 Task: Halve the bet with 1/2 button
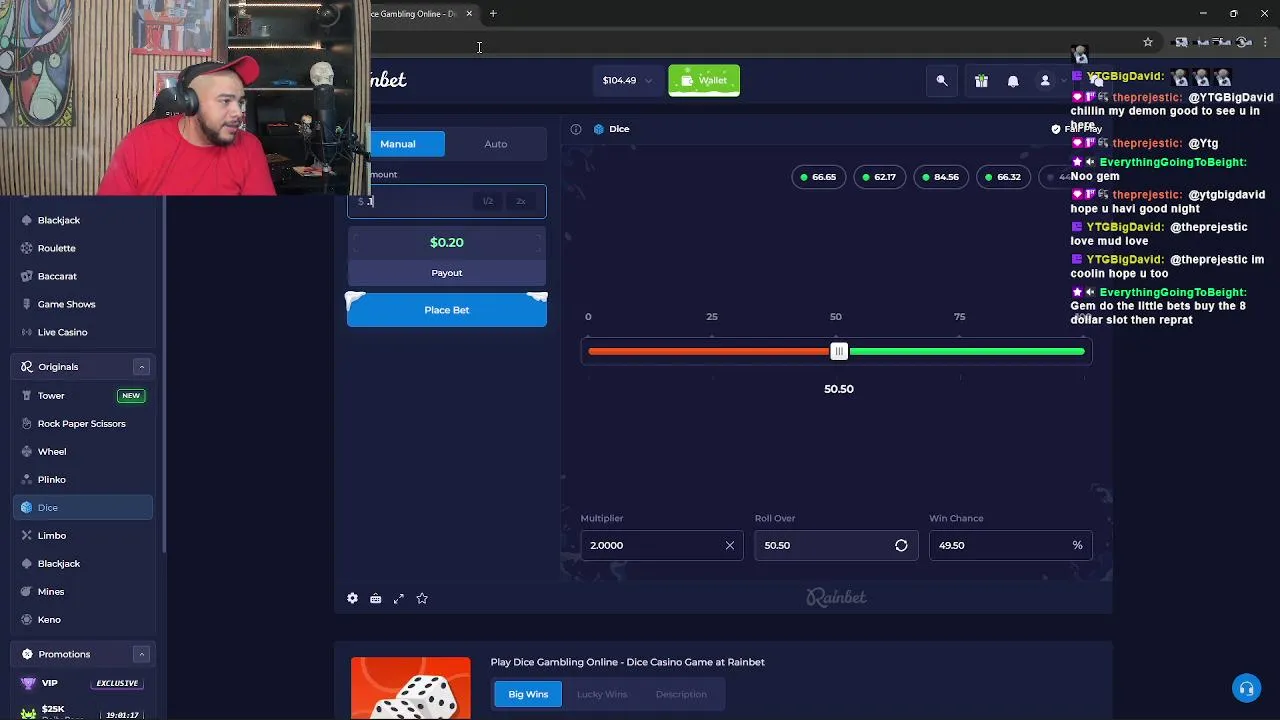pyautogui.click(x=488, y=201)
